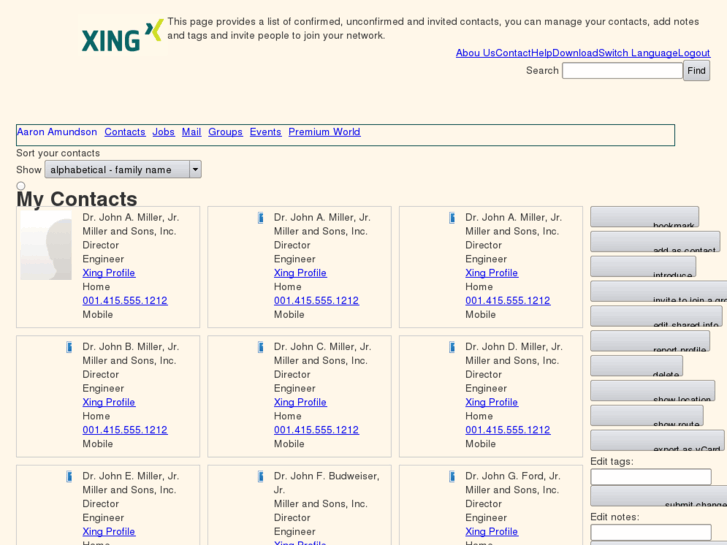Open Xing Profile link of Dr. John D. Miller
Viewport: 727px width, 545px height.
click(492, 402)
